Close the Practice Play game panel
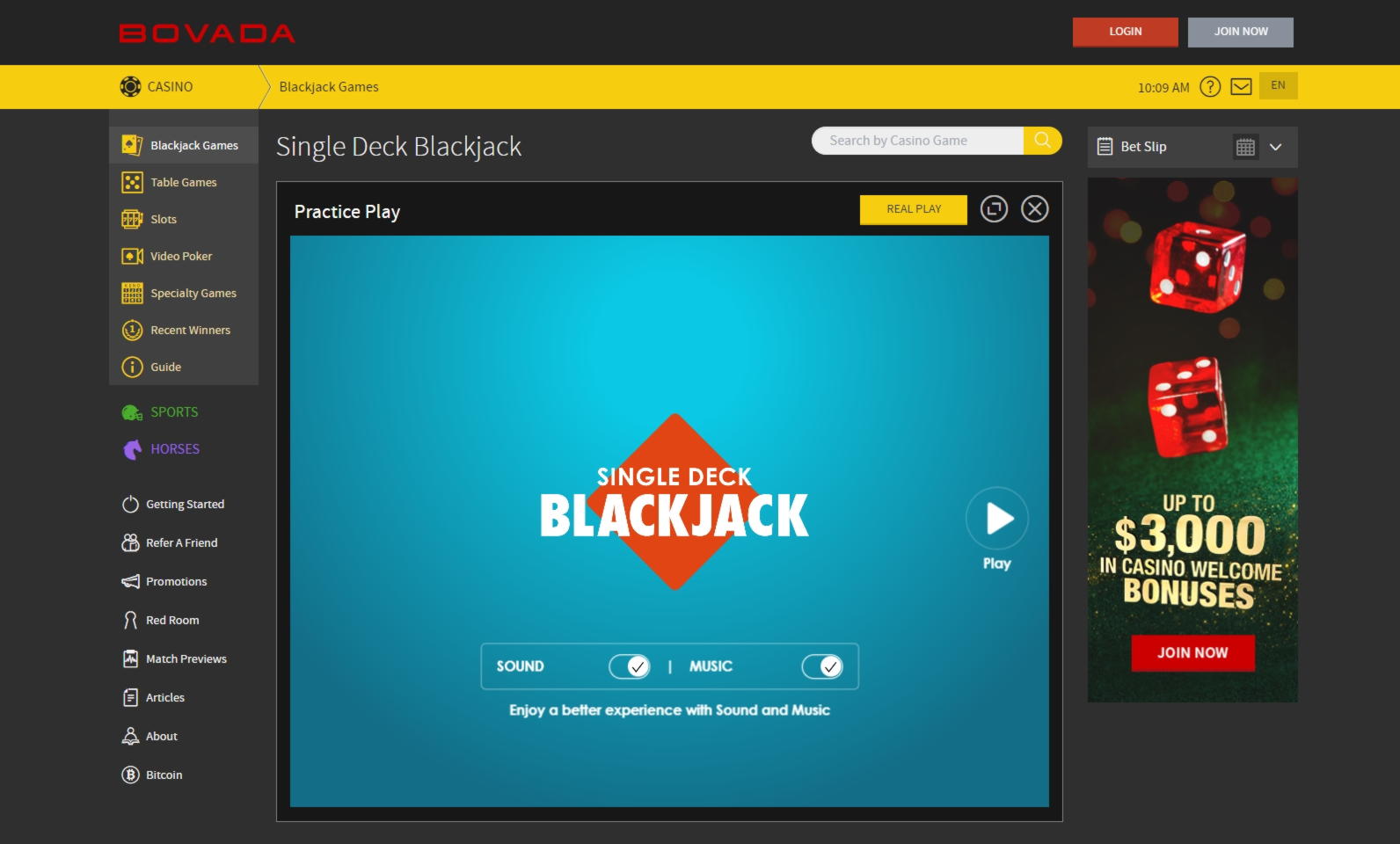This screenshot has height=844, width=1400. [x=1035, y=209]
